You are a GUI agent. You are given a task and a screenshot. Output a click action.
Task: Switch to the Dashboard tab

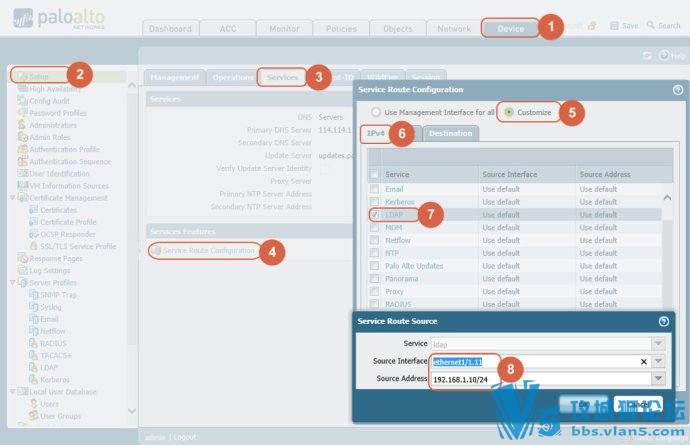coord(170,29)
